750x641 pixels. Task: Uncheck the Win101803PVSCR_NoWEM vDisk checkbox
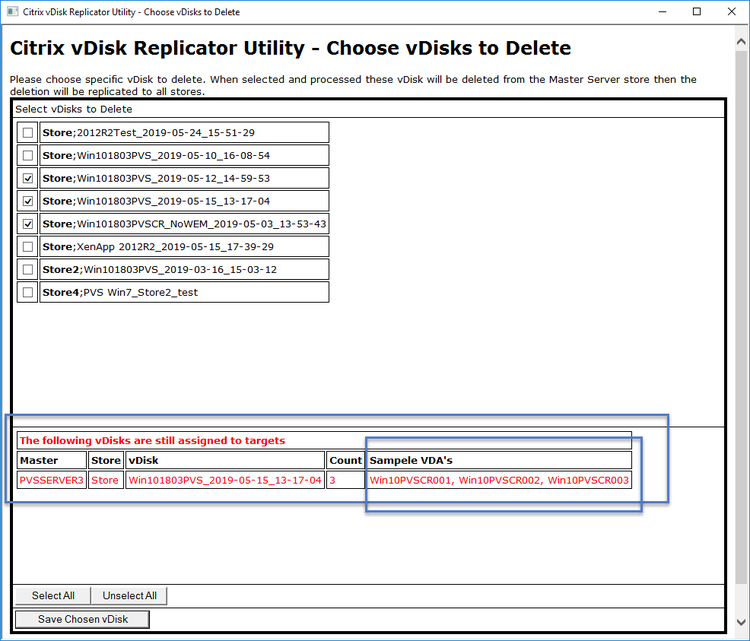(x=28, y=224)
